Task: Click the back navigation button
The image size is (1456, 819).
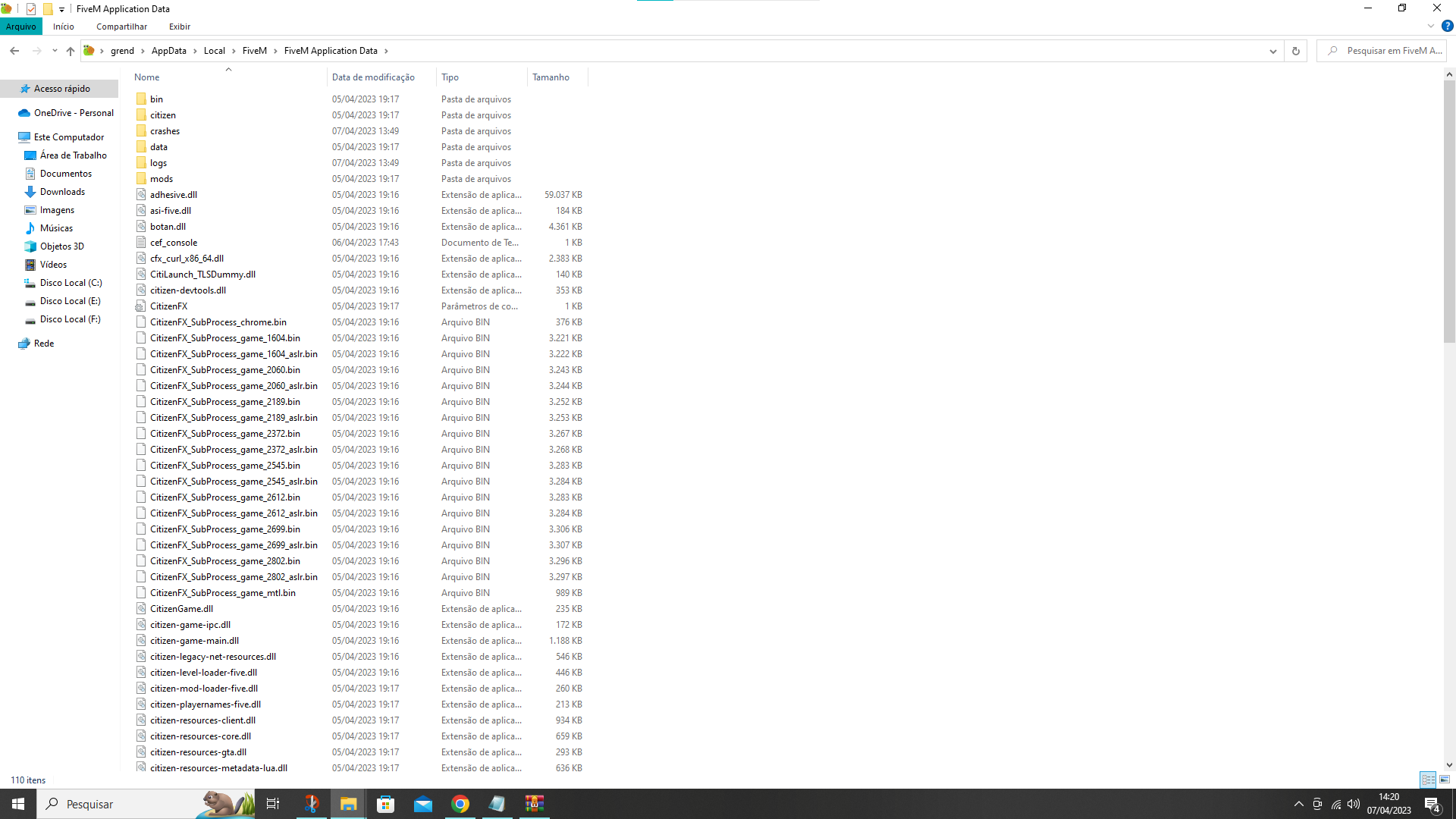Action: pyautogui.click(x=14, y=51)
